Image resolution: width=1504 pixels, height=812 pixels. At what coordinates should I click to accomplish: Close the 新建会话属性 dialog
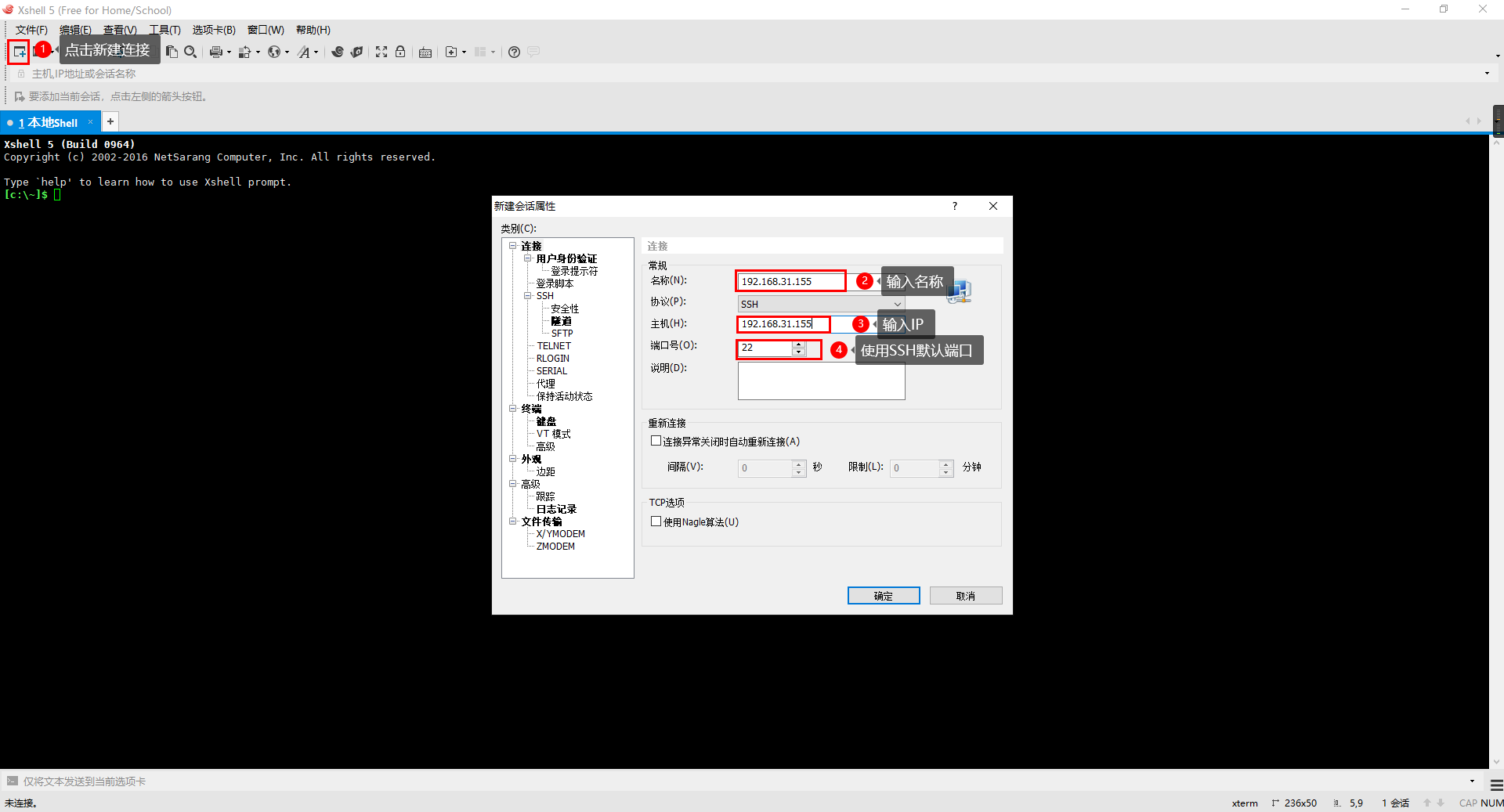993,206
